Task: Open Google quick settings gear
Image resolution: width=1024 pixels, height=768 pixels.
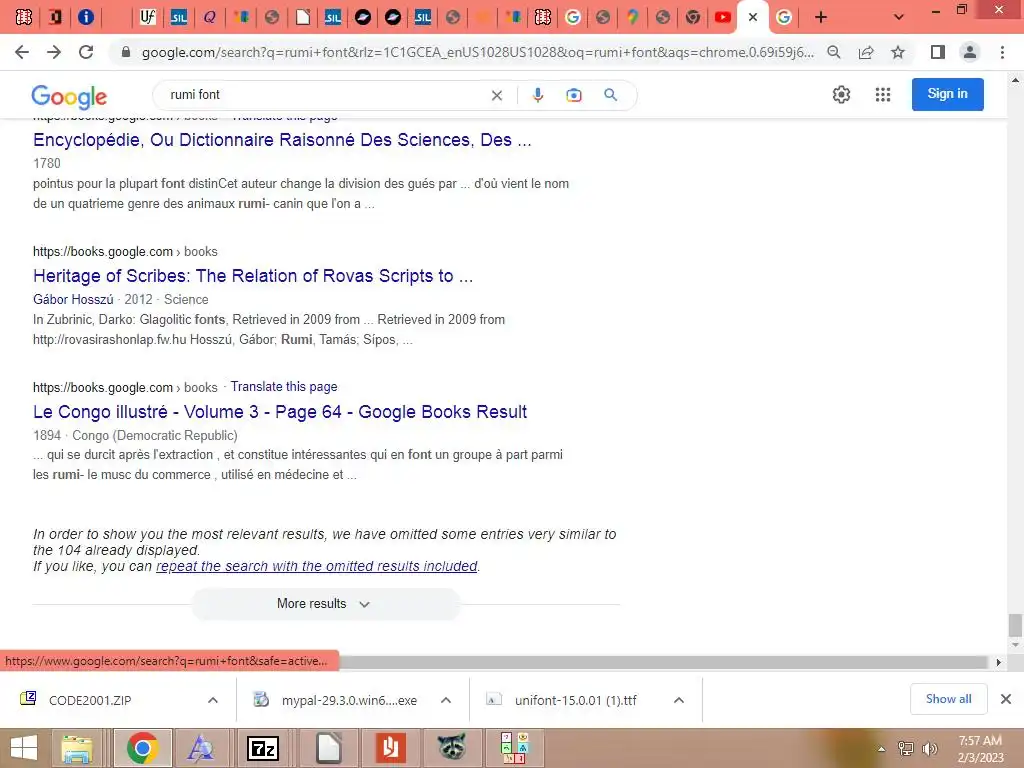Action: [x=841, y=95]
